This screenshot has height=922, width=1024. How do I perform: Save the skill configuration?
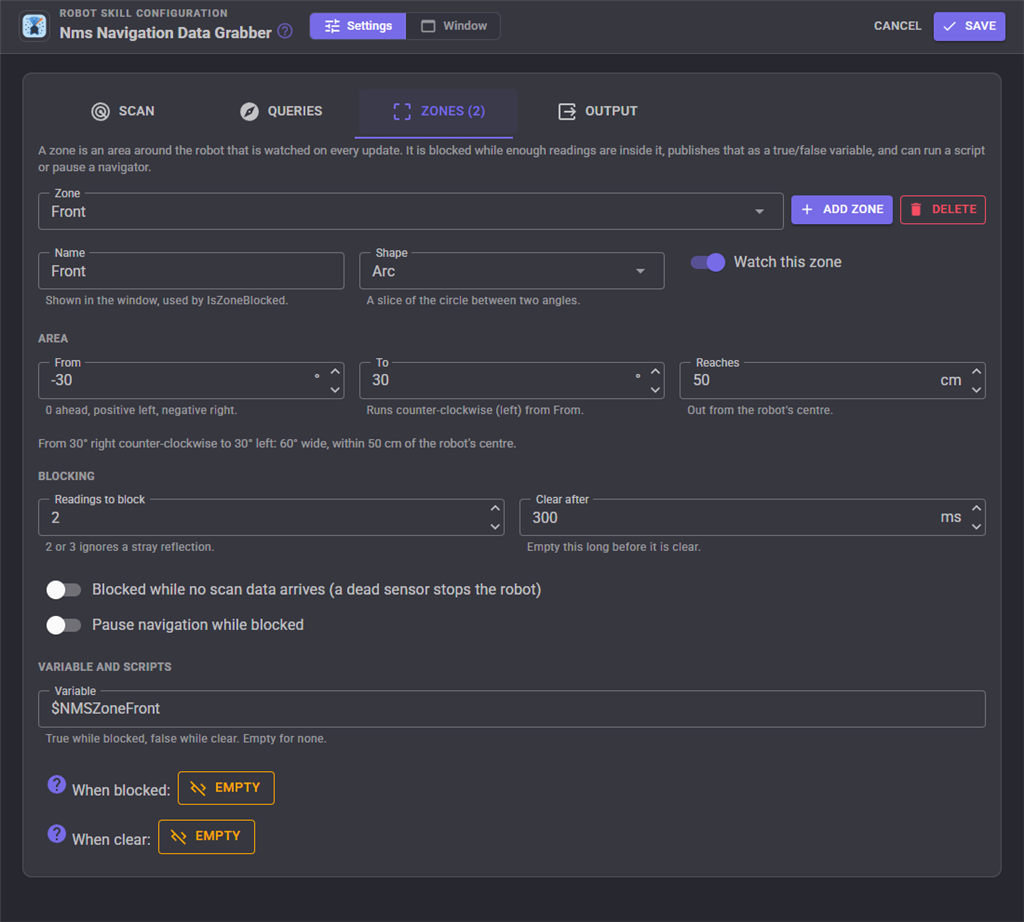coord(969,26)
